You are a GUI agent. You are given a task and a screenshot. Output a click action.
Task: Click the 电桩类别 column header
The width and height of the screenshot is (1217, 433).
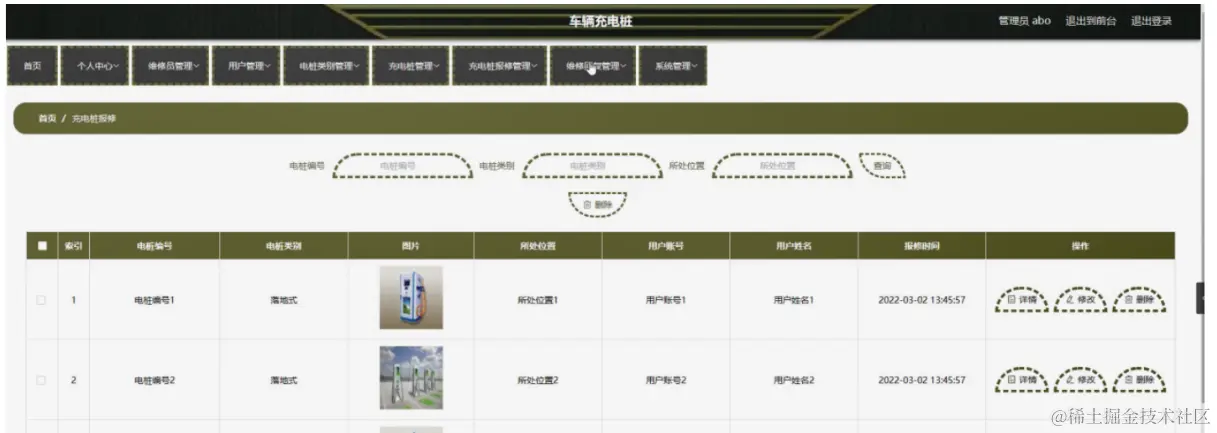point(284,245)
